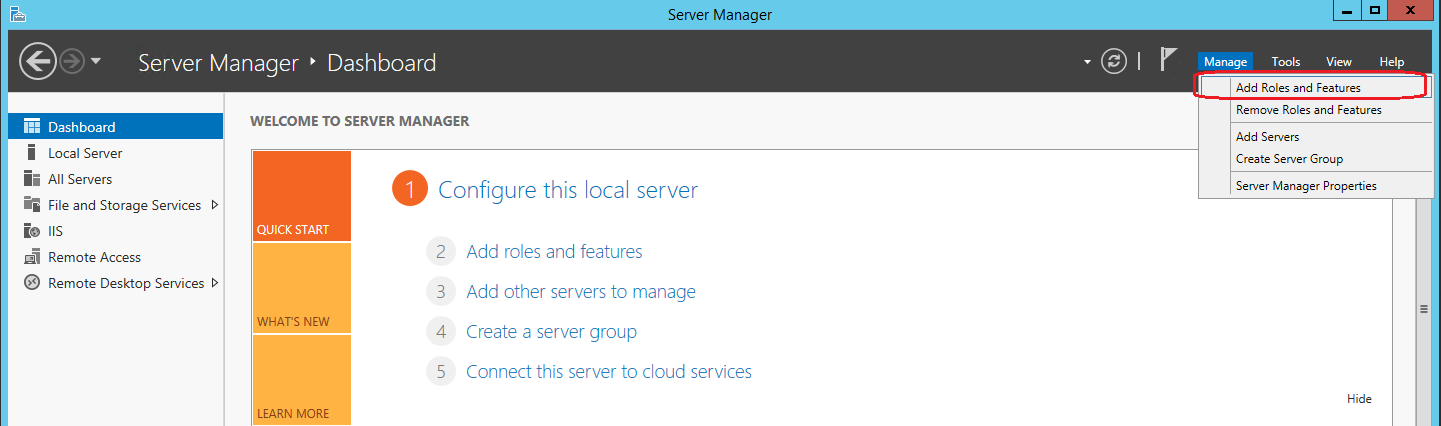
Task: Click Create a server group link
Action: 551,332
